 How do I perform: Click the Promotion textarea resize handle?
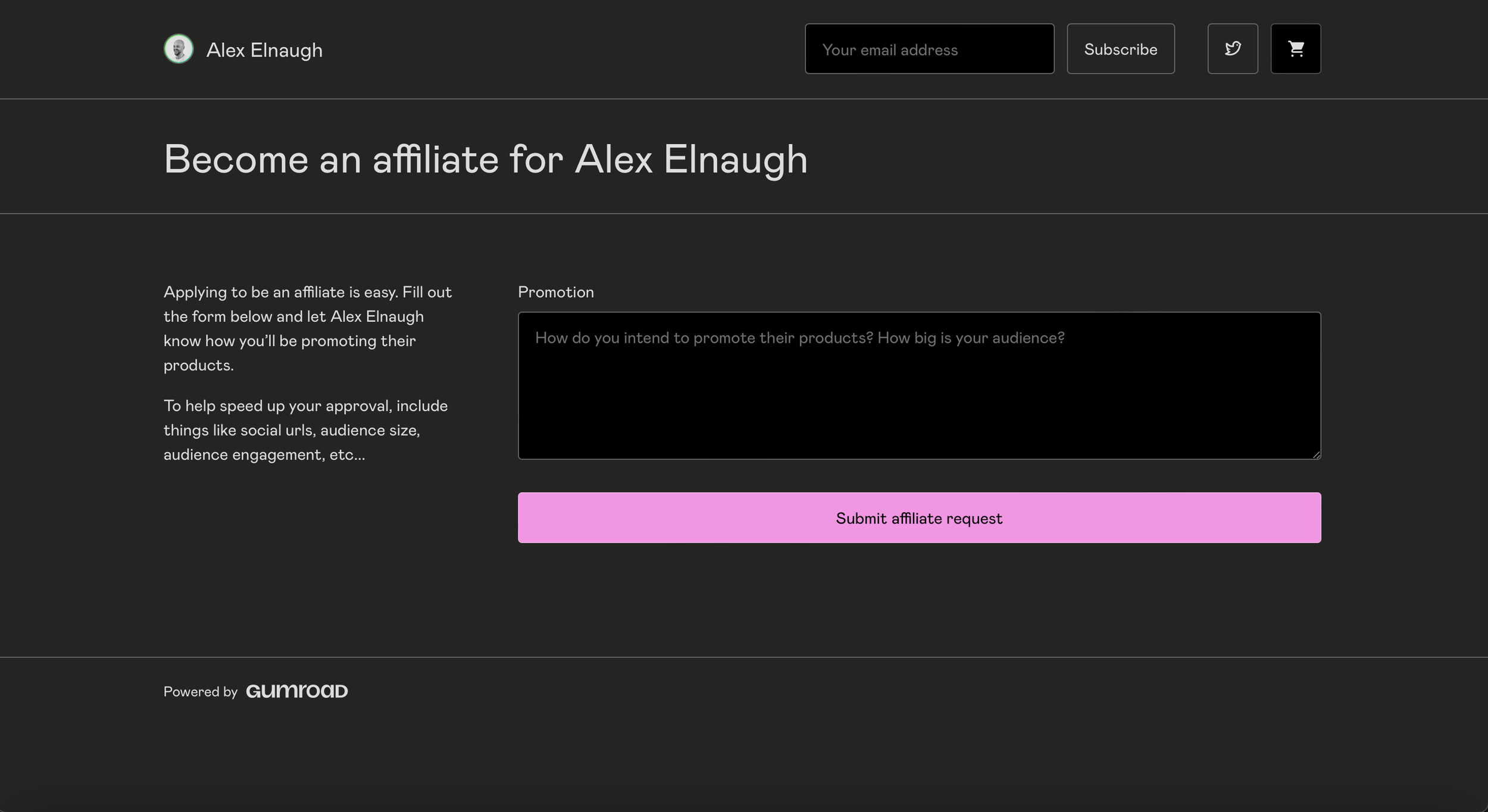coord(1316,454)
